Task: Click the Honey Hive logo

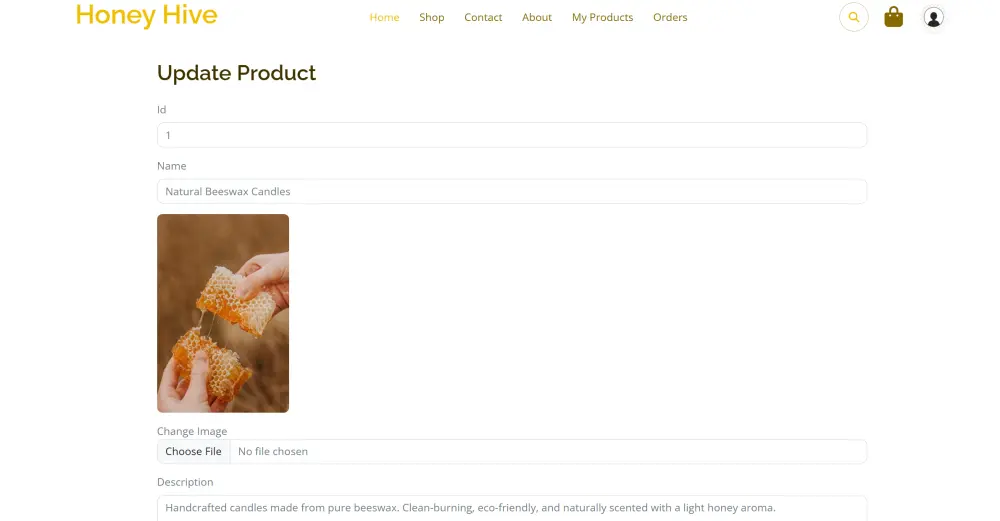Action: click(146, 15)
